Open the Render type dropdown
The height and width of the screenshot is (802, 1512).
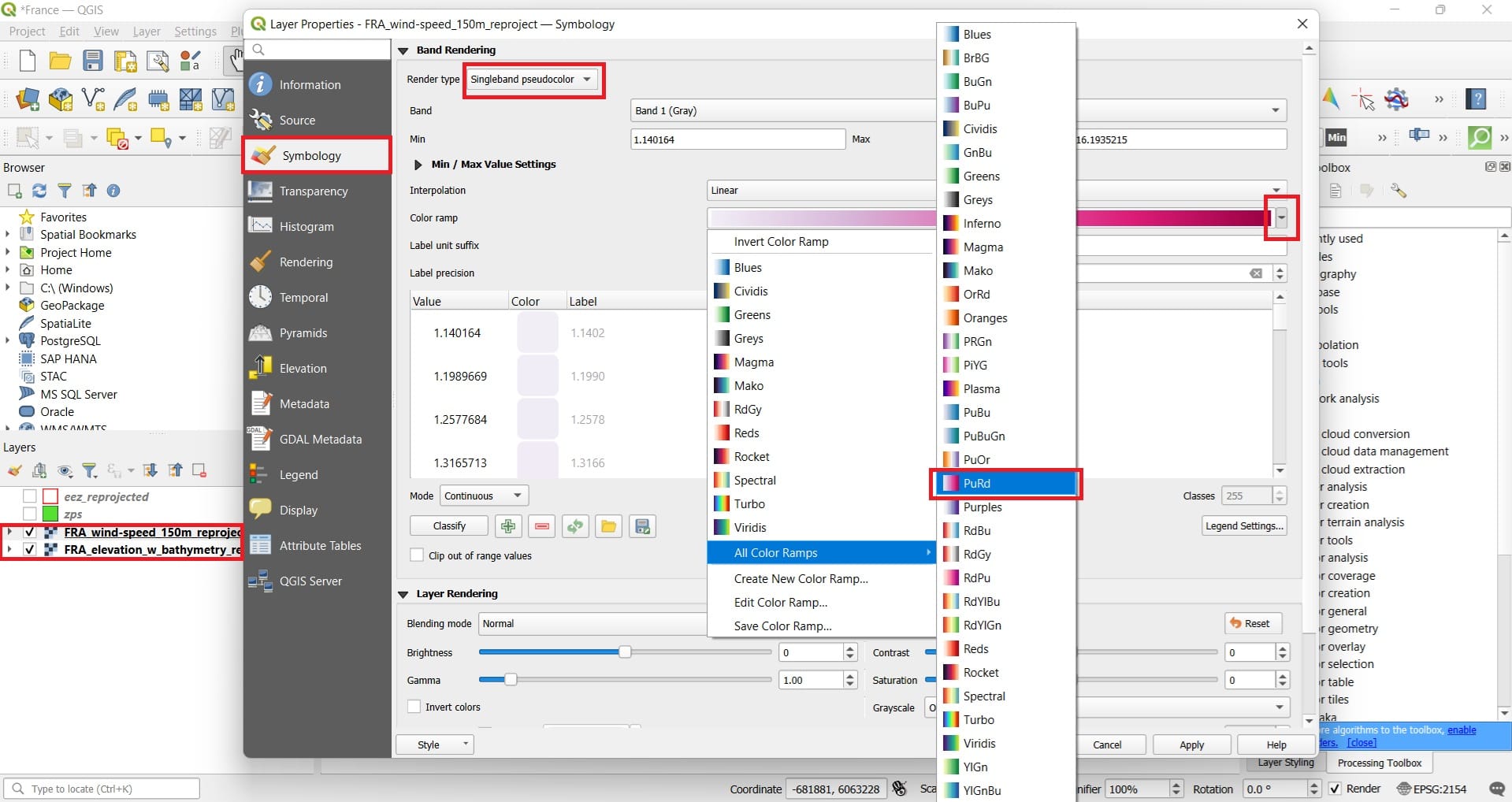click(x=532, y=80)
